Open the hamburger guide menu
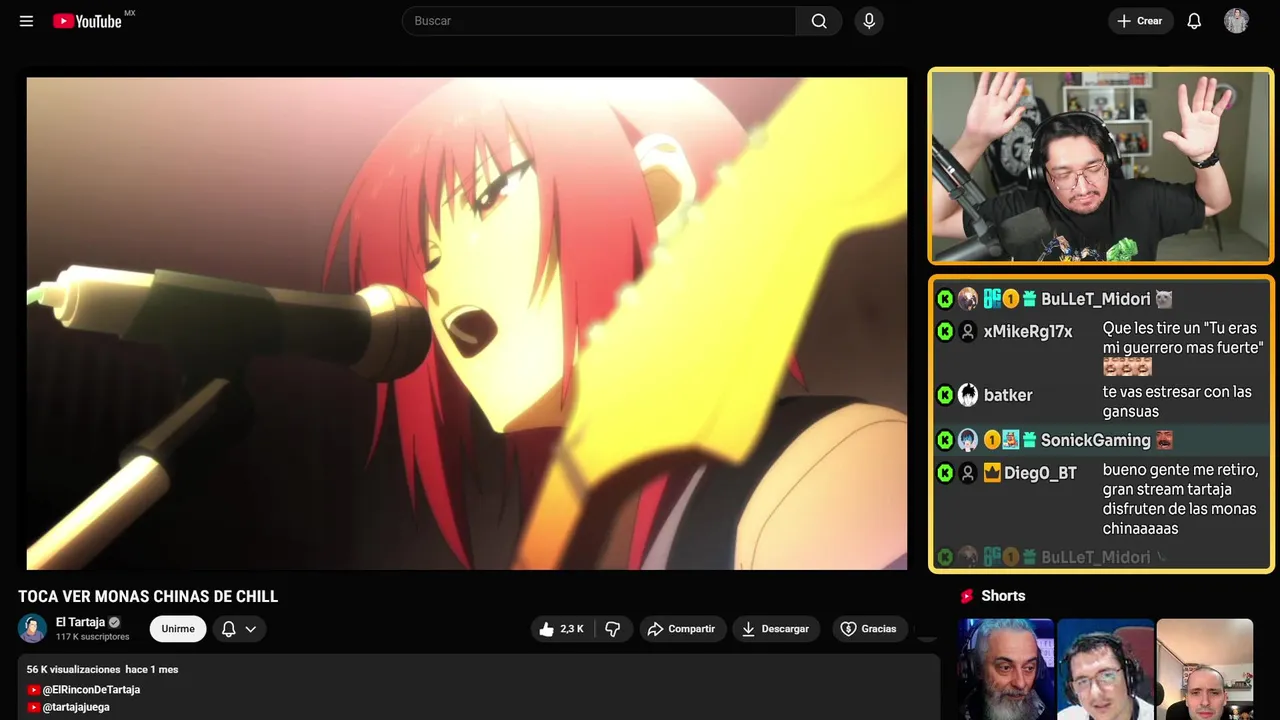The width and height of the screenshot is (1280, 720). [x=26, y=21]
